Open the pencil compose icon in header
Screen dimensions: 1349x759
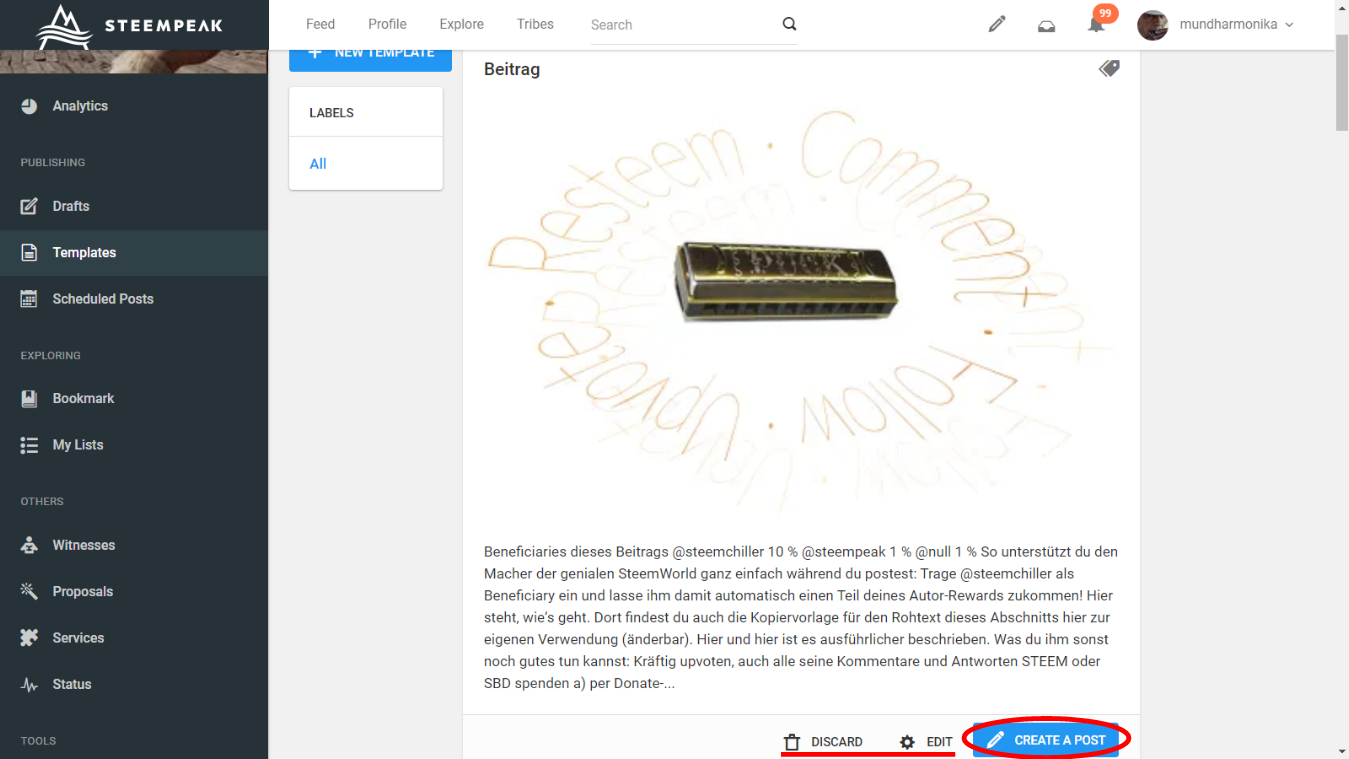tap(996, 24)
